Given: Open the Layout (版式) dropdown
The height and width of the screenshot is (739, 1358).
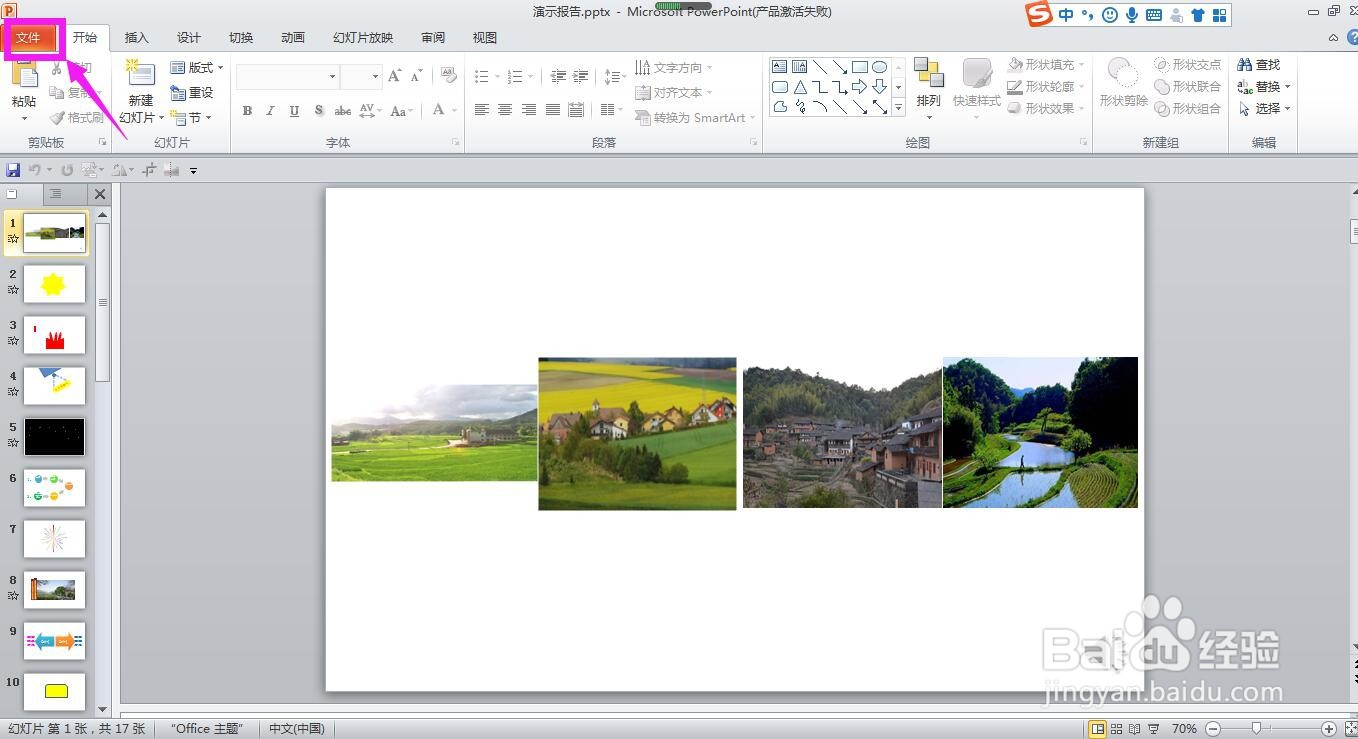Looking at the screenshot, I should pyautogui.click(x=197, y=67).
